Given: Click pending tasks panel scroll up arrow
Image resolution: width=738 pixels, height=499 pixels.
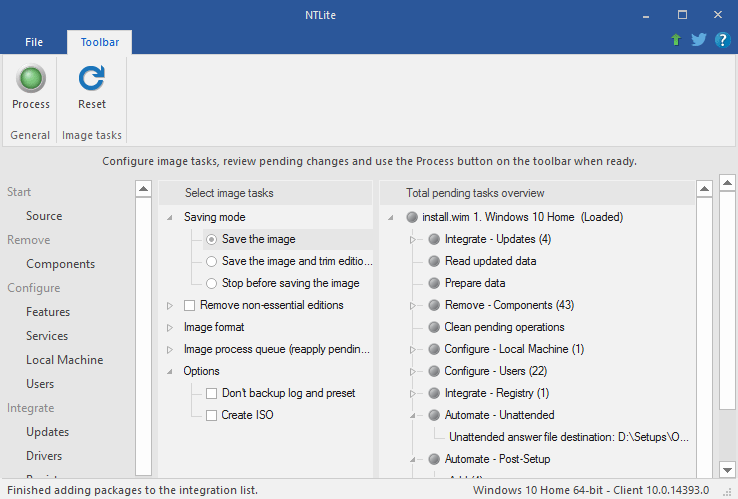Looking at the screenshot, I should pyautogui.click(x=704, y=189).
